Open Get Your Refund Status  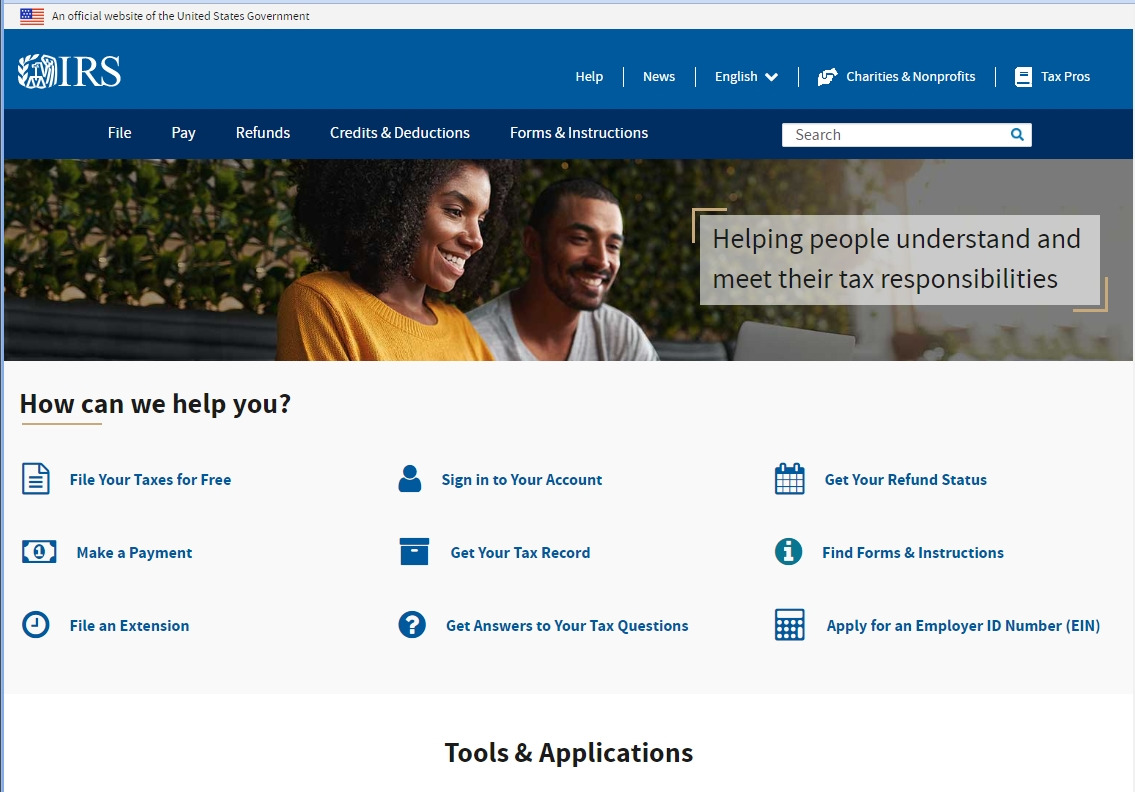coord(906,480)
